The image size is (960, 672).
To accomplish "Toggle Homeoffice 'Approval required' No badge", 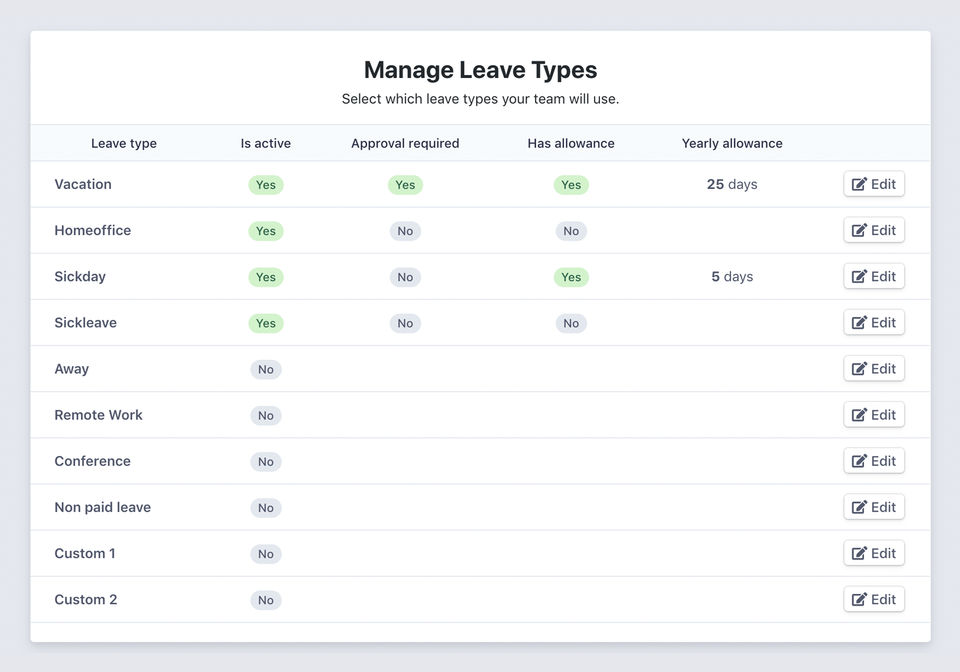I will (405, 231).
